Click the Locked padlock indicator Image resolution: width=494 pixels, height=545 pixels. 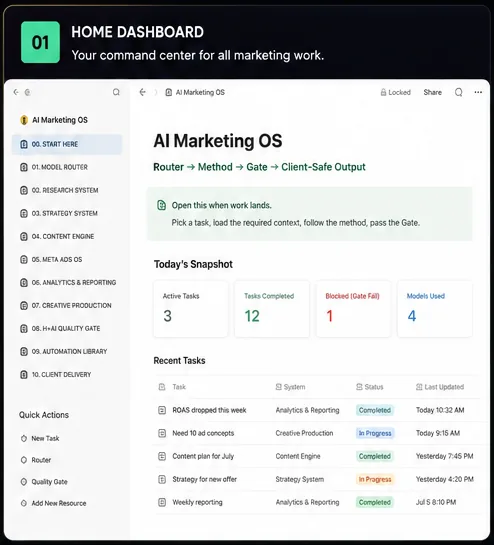(396, 92)
